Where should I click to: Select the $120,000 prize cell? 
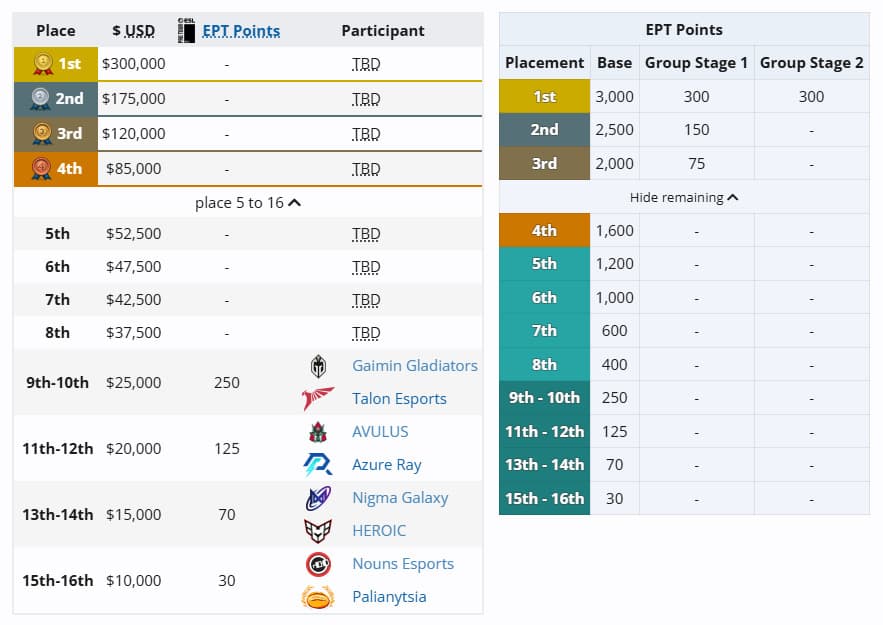(133, 133)
